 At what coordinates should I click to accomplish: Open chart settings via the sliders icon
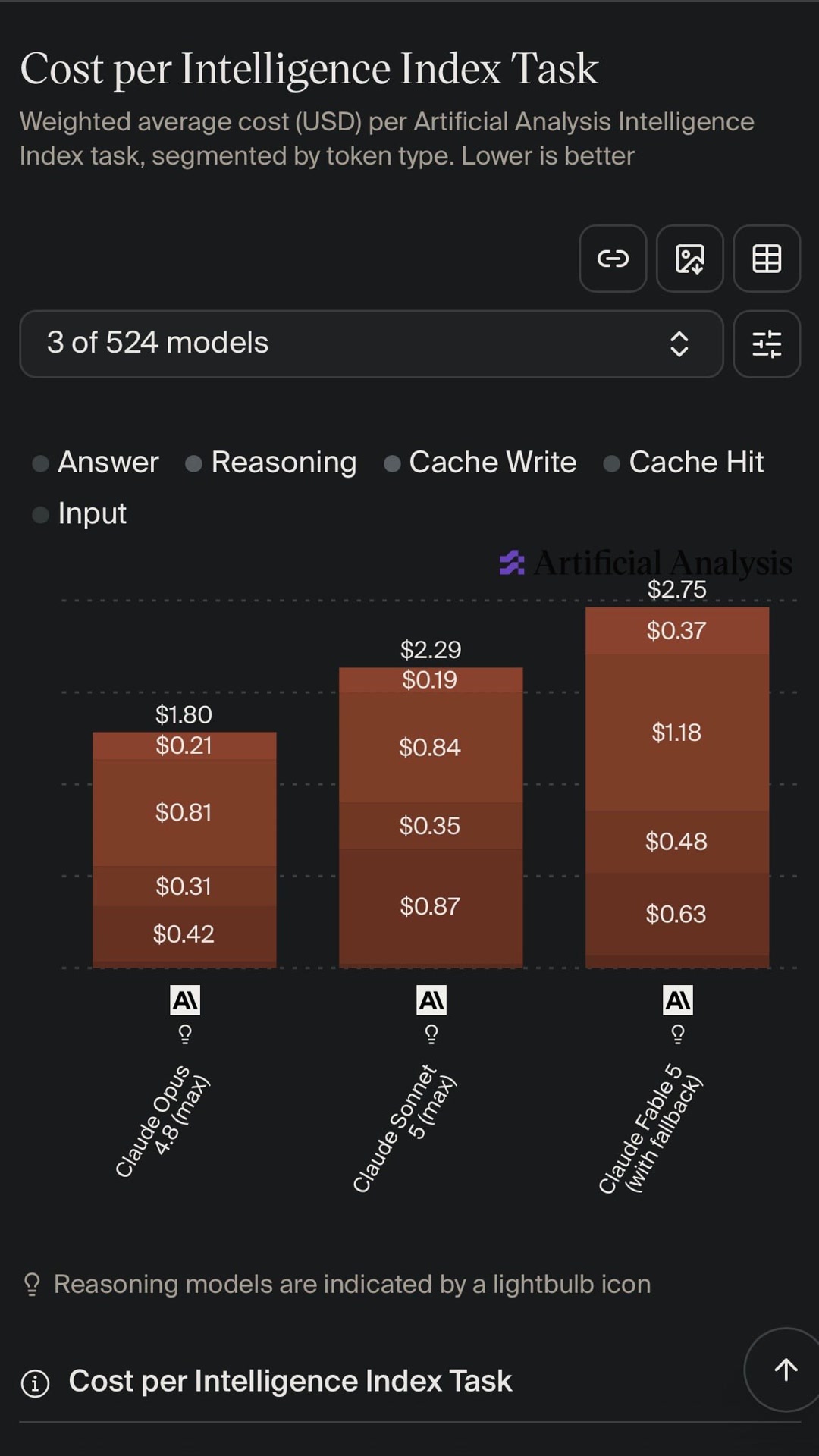click(767, 344)
